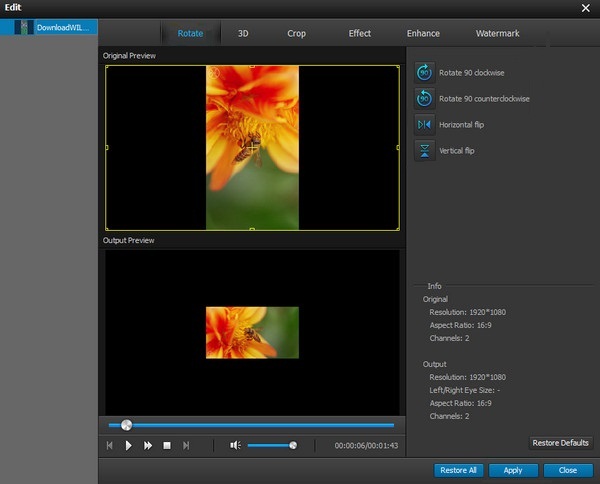
Task: Switch to the Effect tab
Action: 360,33
